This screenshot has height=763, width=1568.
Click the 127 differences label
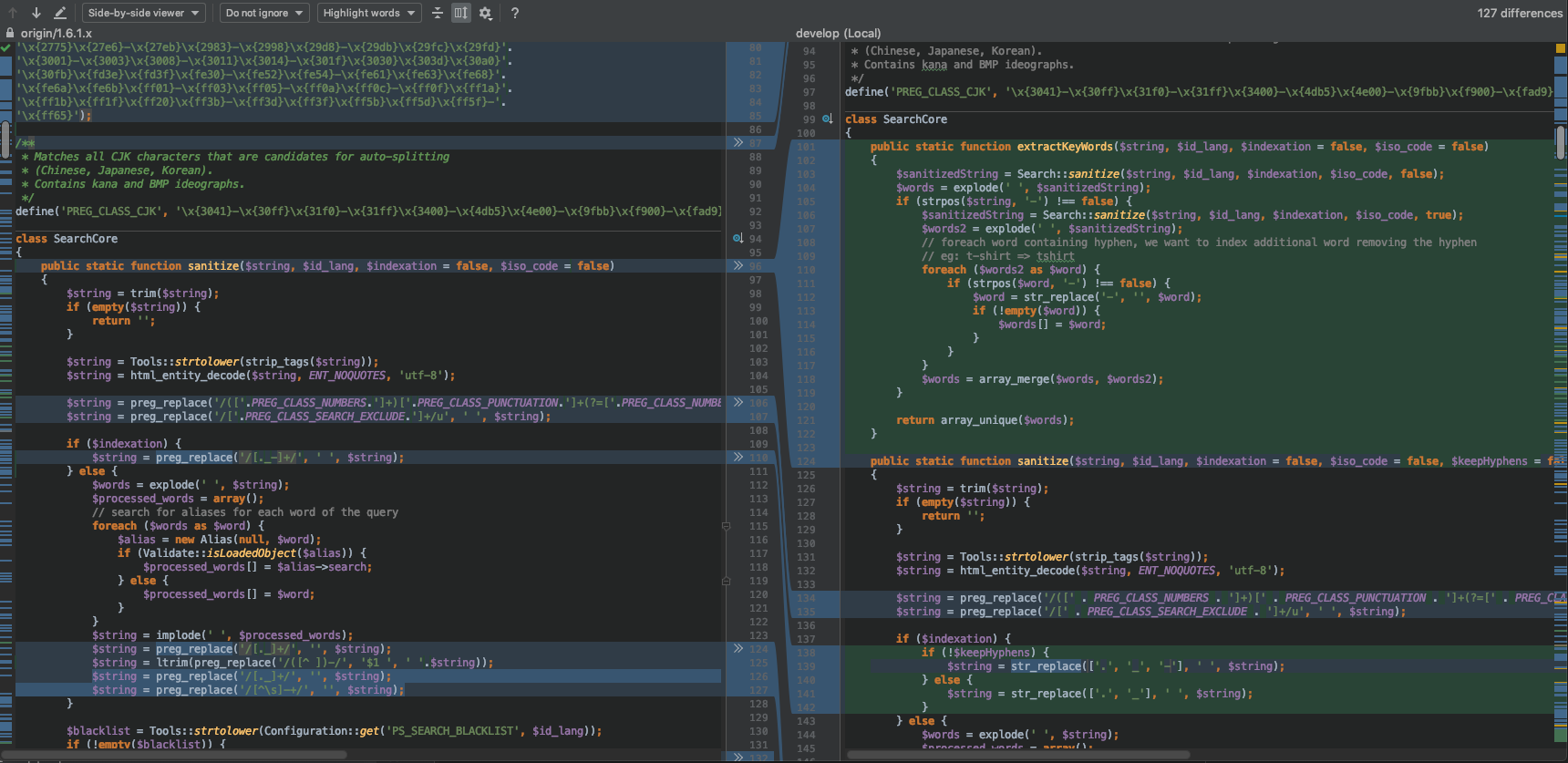coord(1519,13)
